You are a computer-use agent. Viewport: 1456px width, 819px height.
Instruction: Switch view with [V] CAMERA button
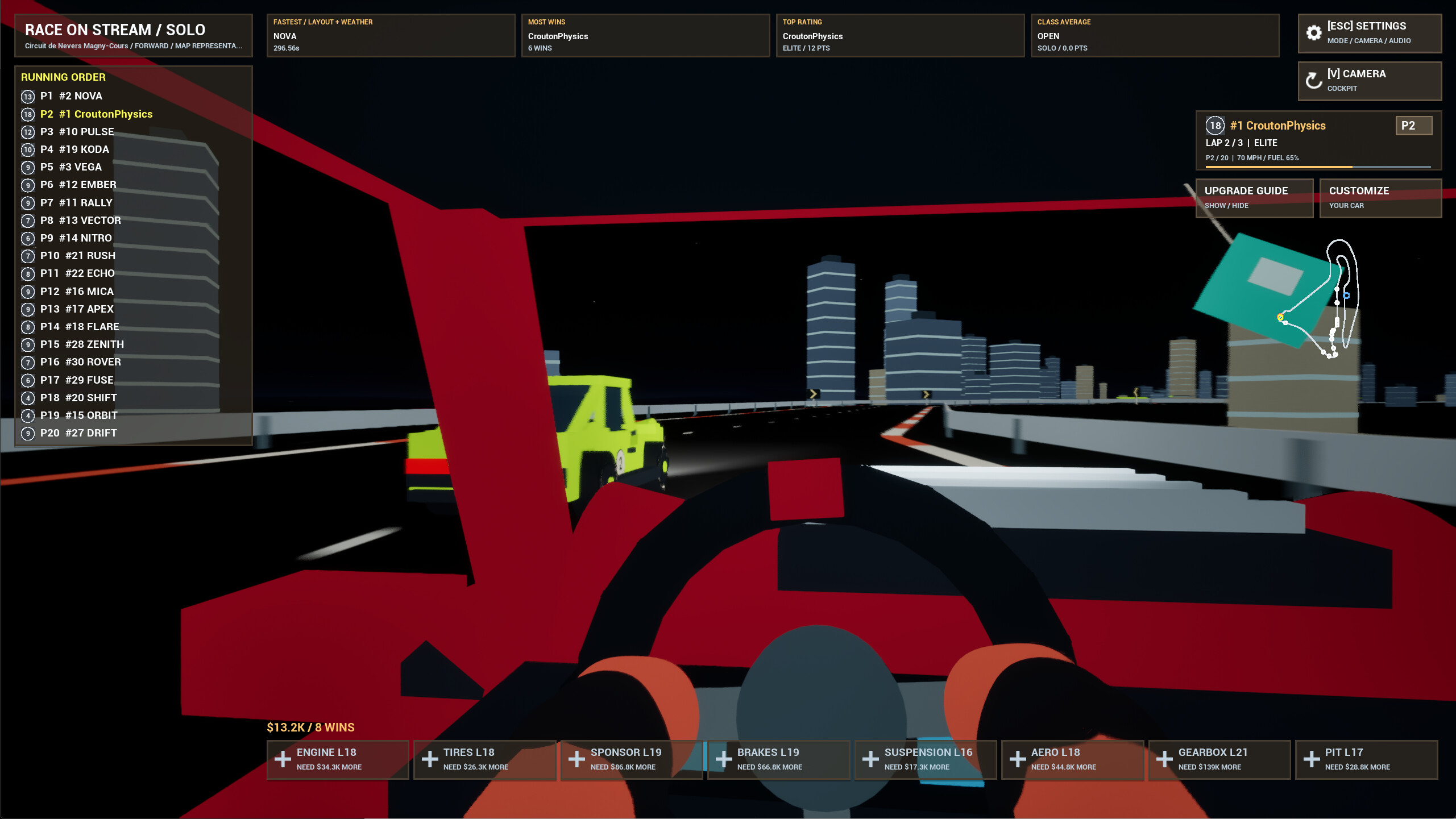1370,81
